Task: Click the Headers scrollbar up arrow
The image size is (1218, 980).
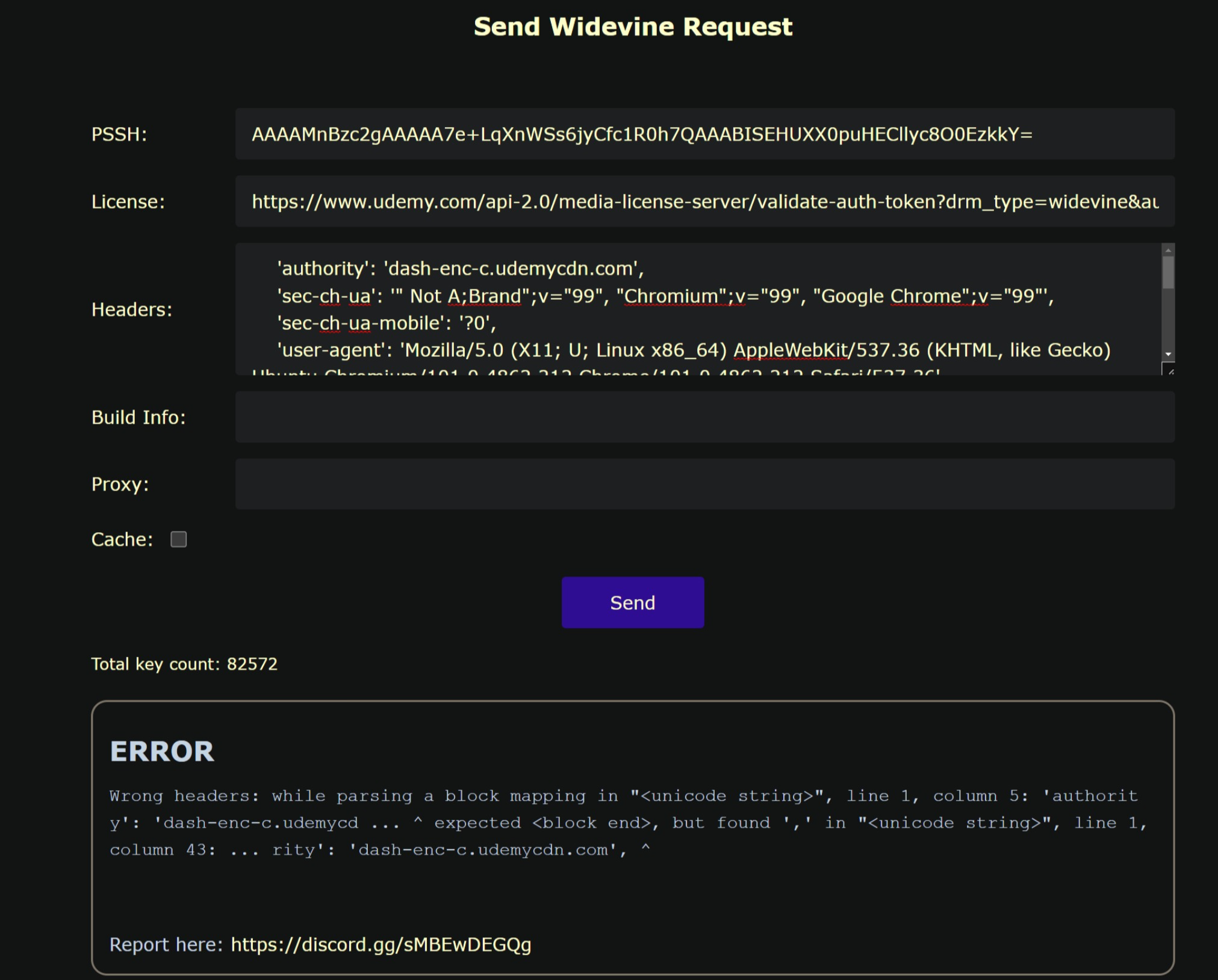Action: point(1168,250)
